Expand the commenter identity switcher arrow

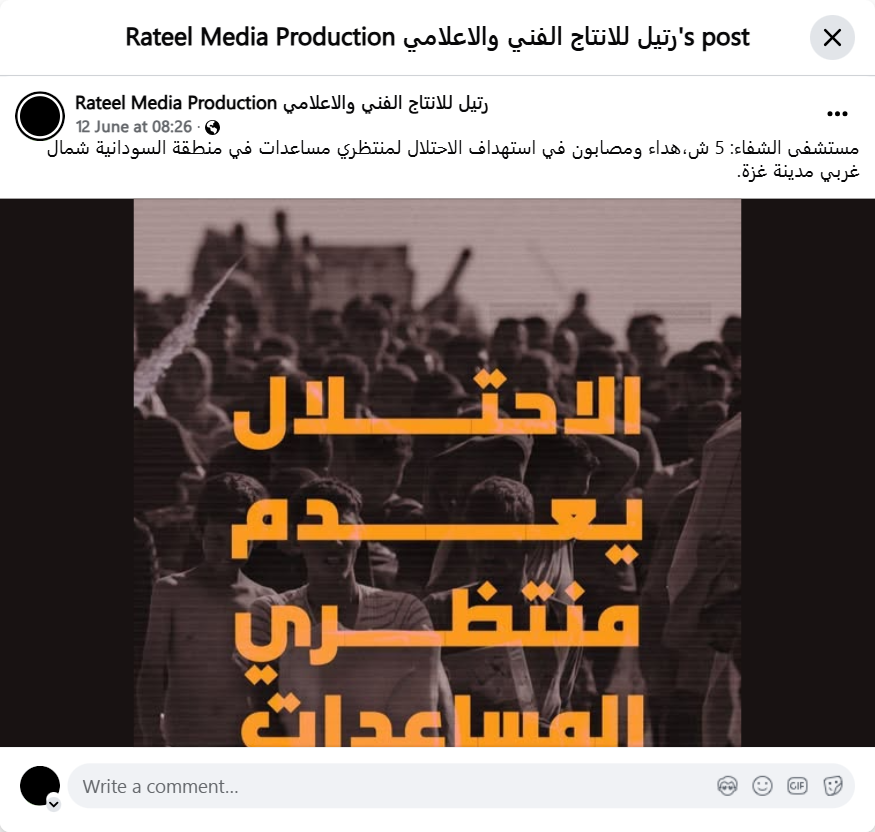point(54,804)
